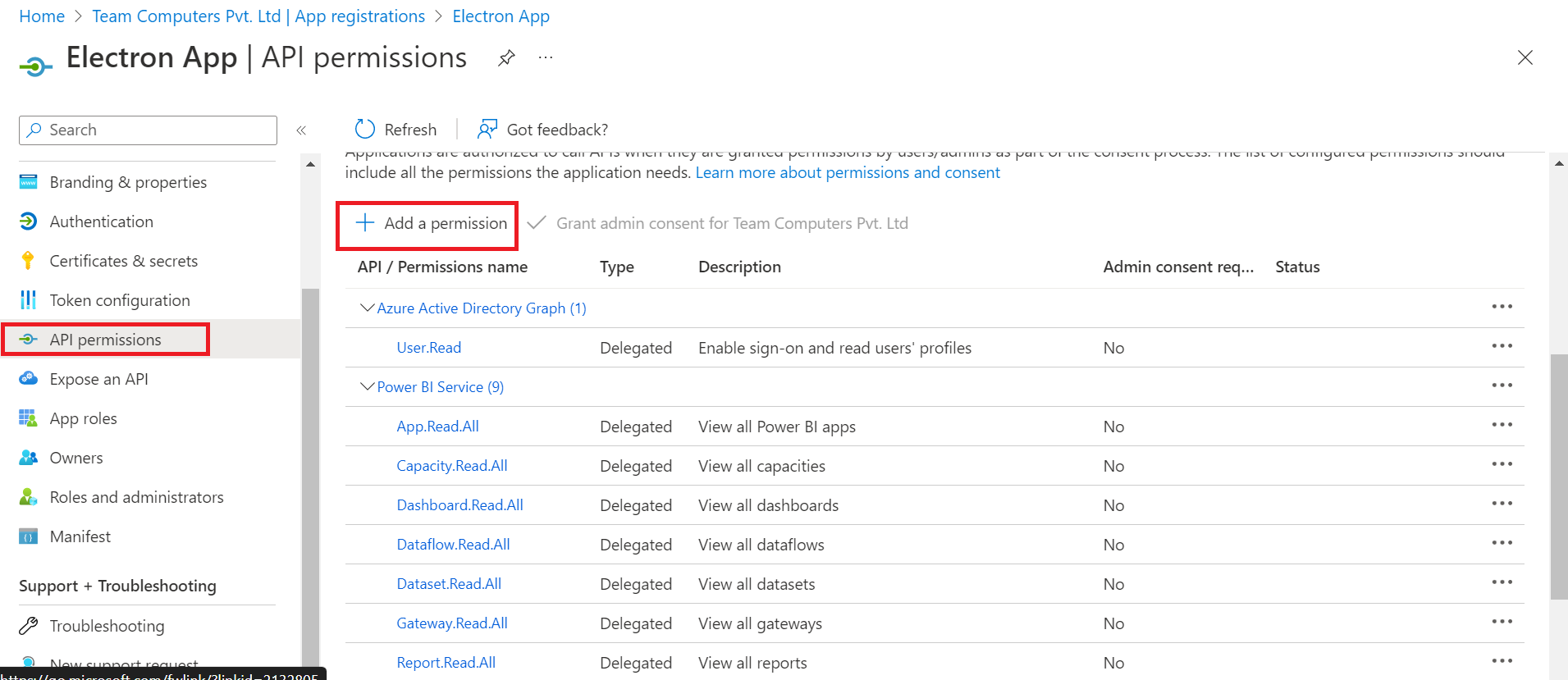Click the API permissions sidebar icon
Image resolution: width=1568 pixels, height=680 pixels.
coord(28,340)
